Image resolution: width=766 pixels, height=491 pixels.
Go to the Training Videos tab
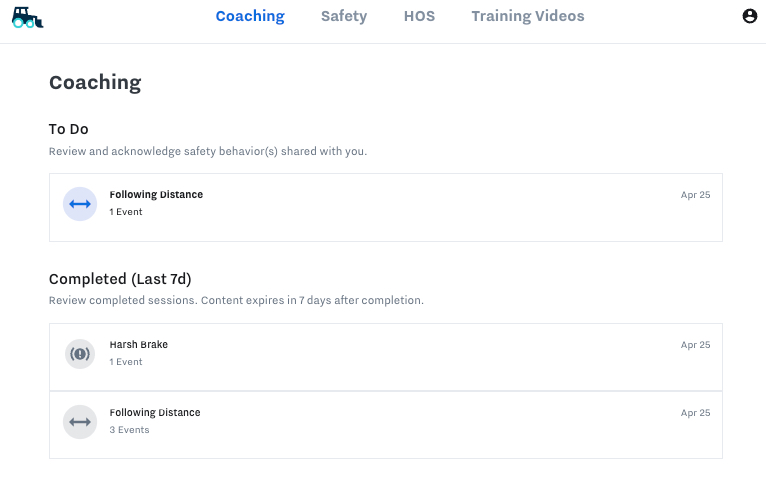tap(527, 16)
